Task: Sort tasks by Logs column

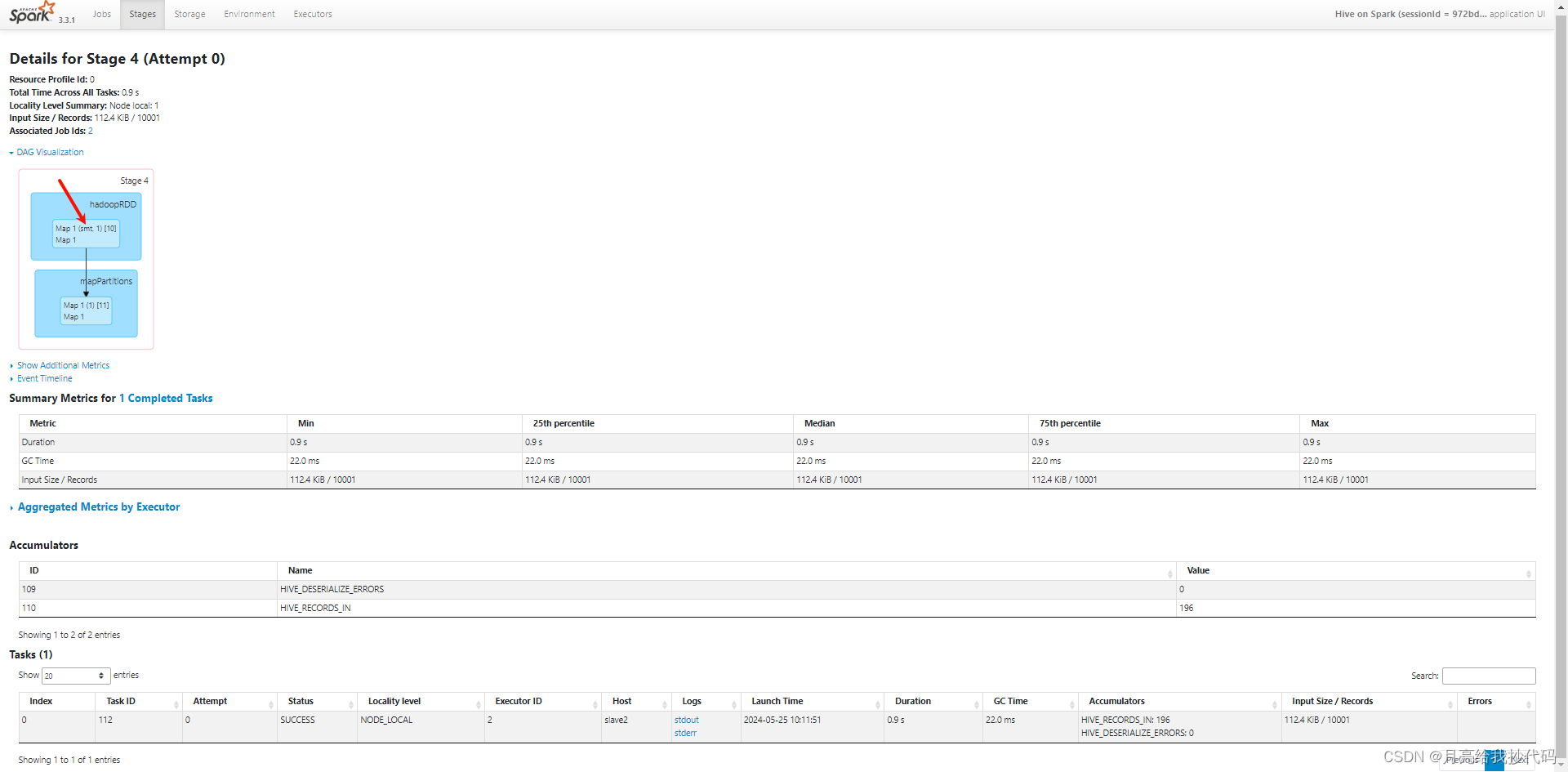Action: coord(706,701)
